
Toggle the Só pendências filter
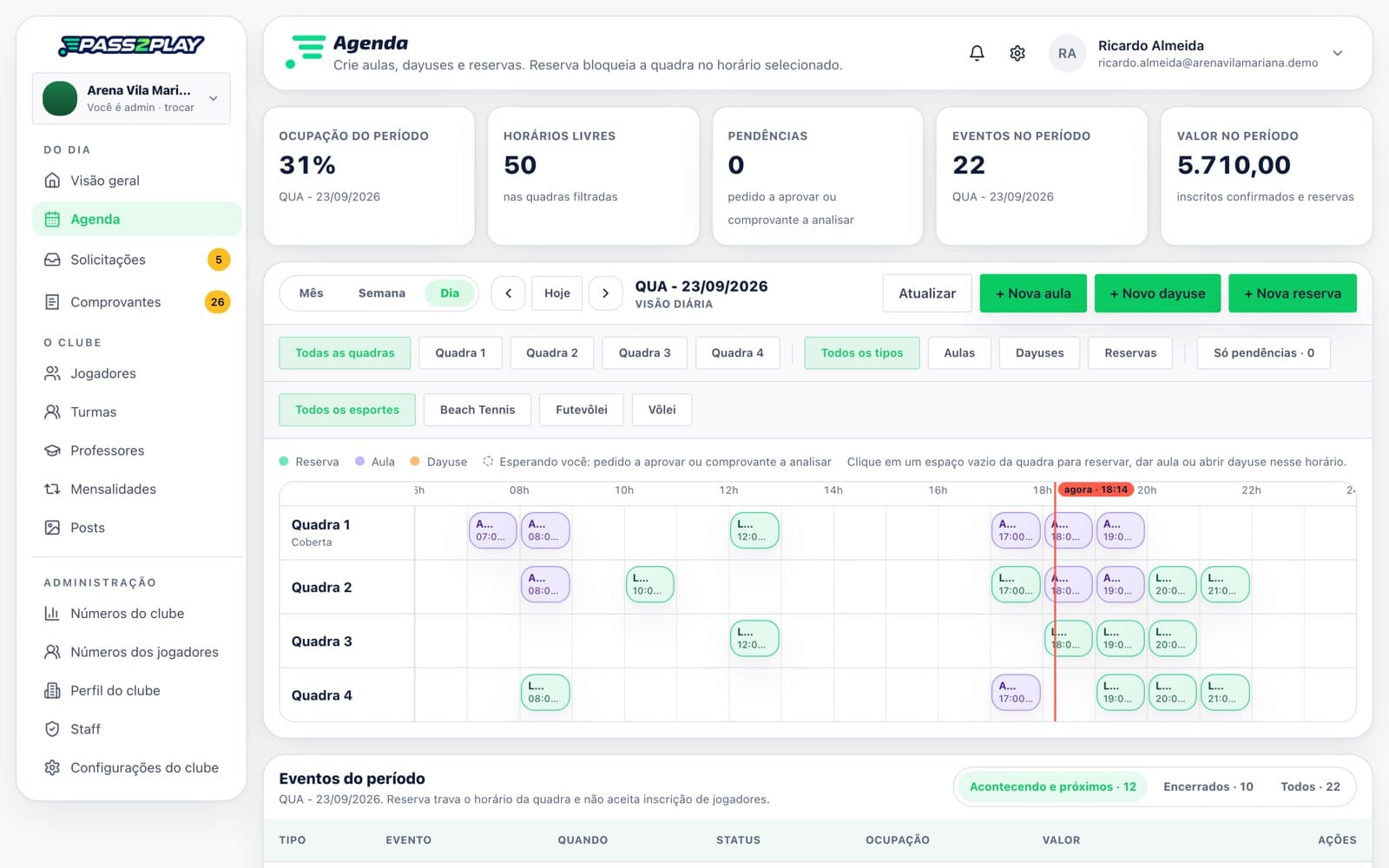pos(1263,352)
